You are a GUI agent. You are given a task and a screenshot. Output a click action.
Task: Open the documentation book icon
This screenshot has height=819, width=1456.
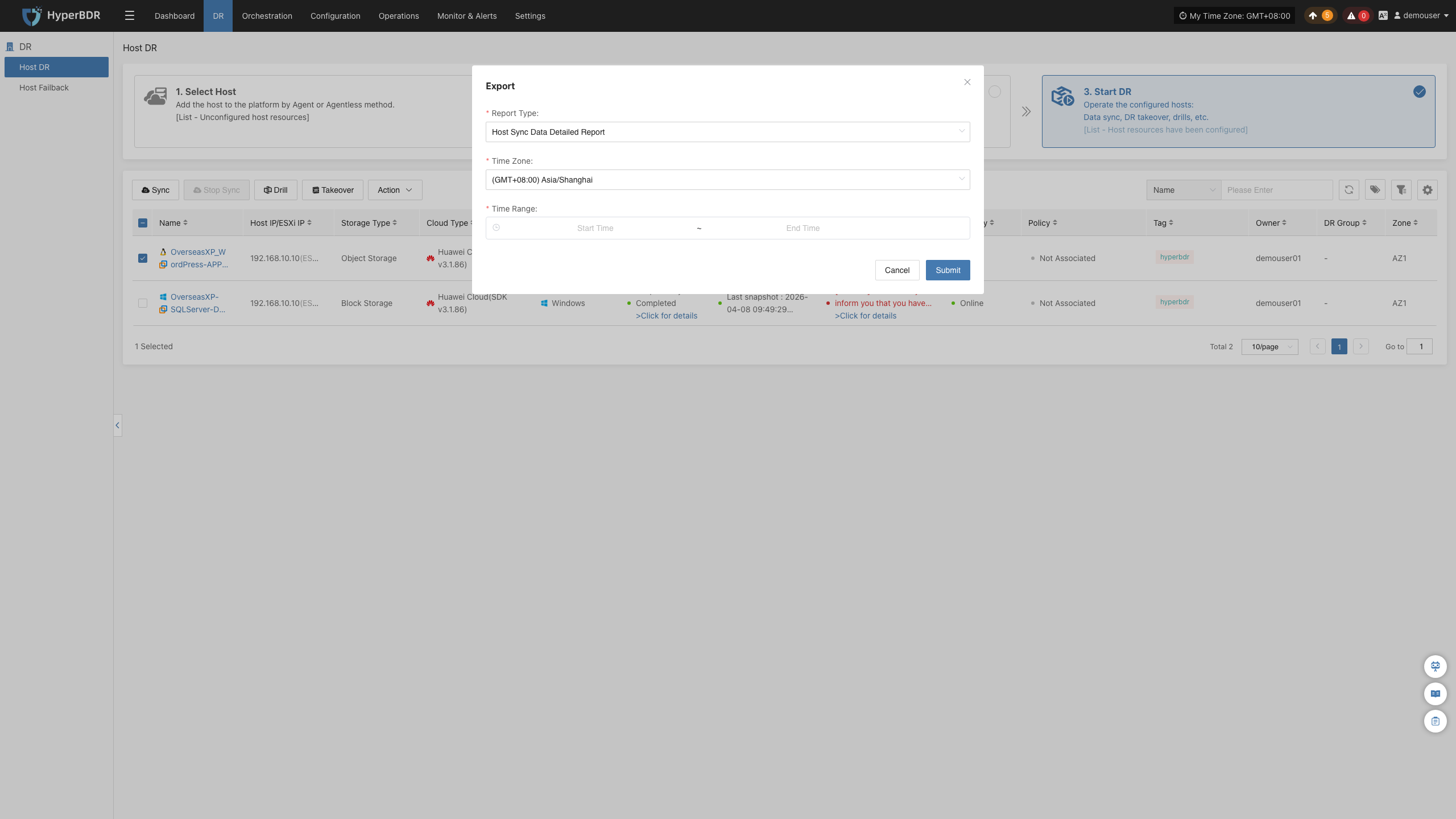[x=1436, y=694]
